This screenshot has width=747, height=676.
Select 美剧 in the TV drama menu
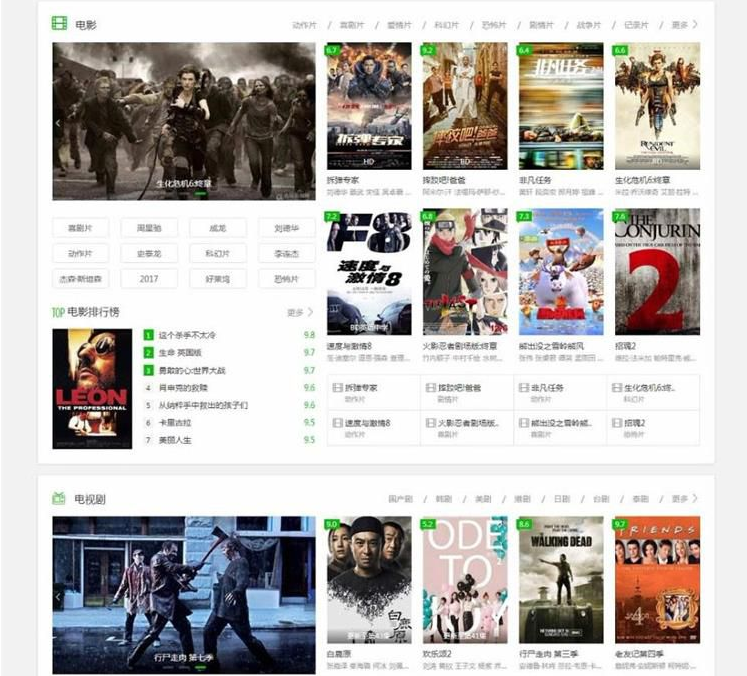(x=483, y=499)
